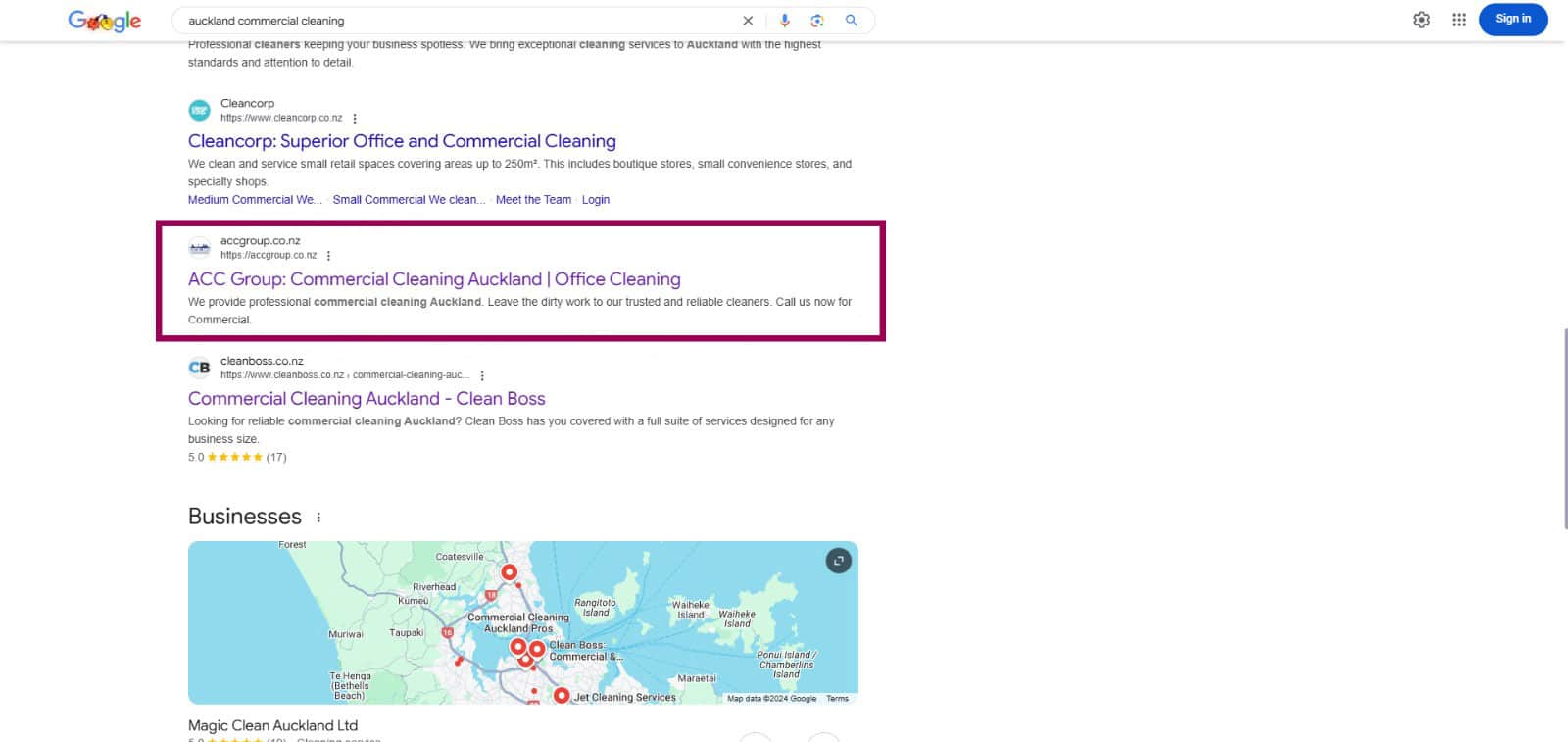Click the 5.0 star rating for Clean Boss
Screen dimensions: 1568x742
click(237, 457)
